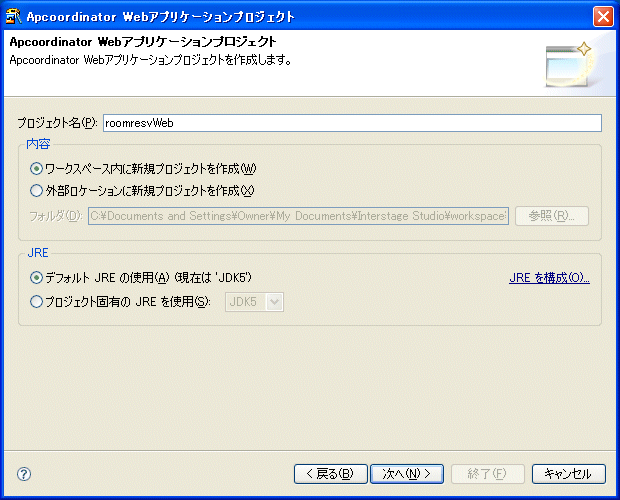
Task: Click the フォルダ(D) label
Action: pos(56,216)
